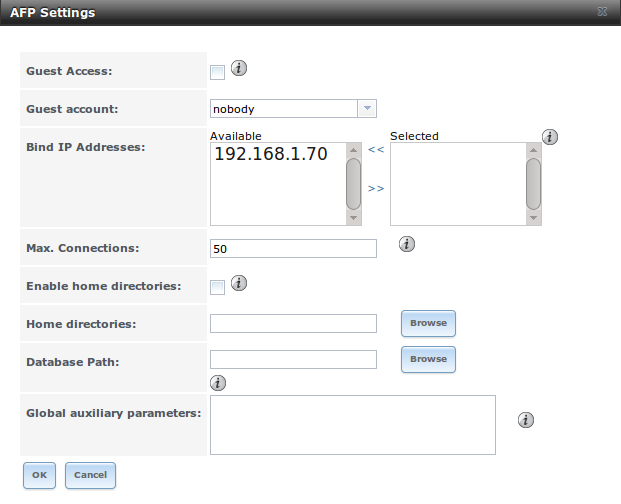Click Browse next to Home directories
Screen dimensions: 621x504
tap(428, 323)
